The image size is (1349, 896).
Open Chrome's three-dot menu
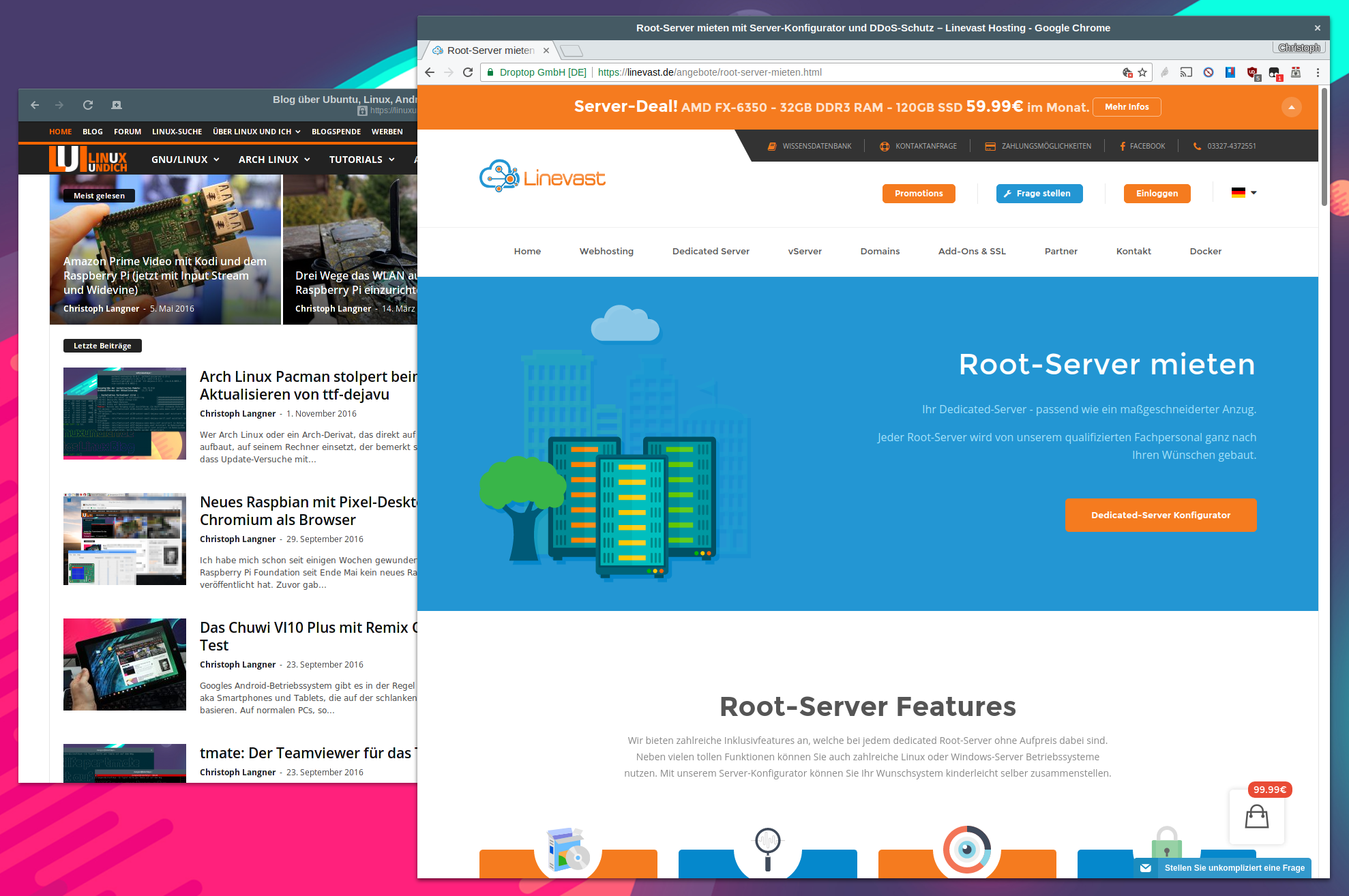coord(1318,72)
